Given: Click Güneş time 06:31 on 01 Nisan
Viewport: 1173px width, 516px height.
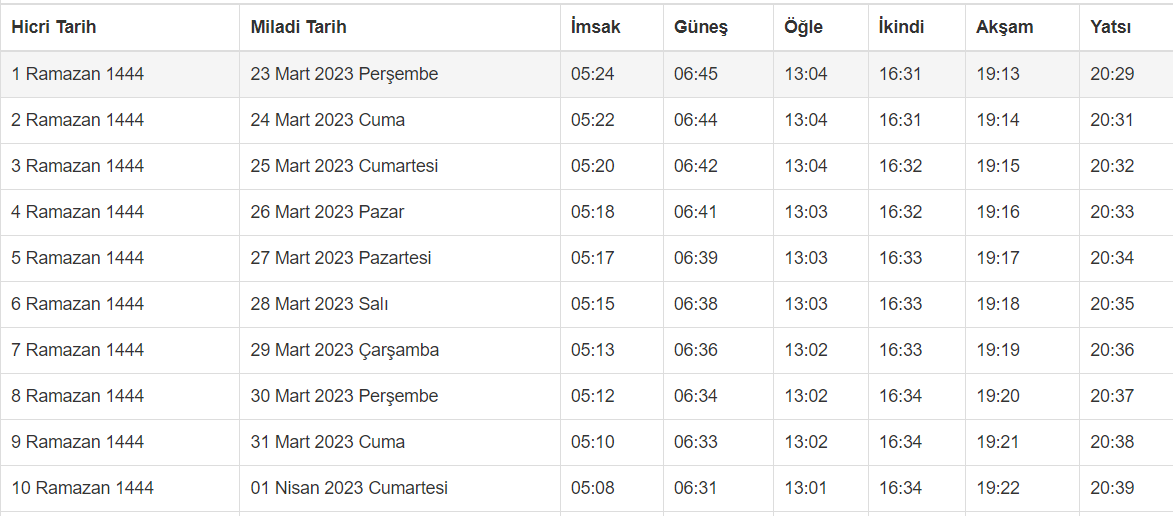Looking at the screenshot, I should [x=696, y=488].
